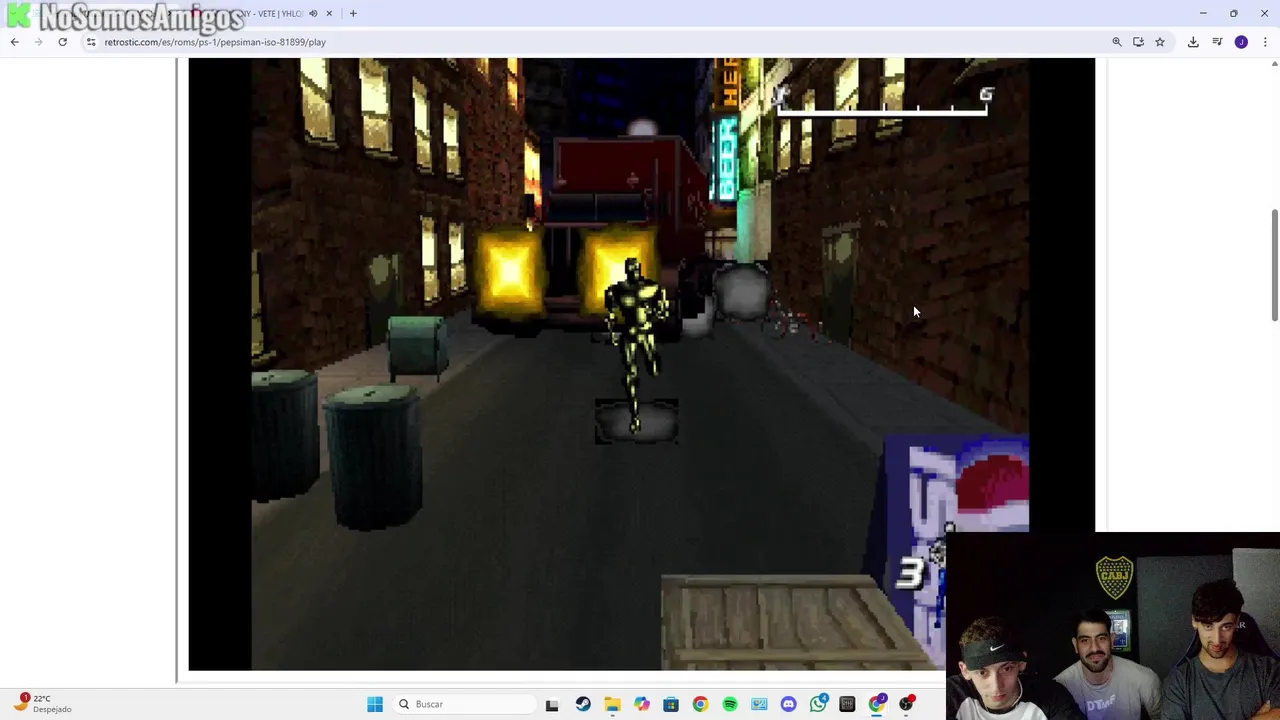This screenshot has width=1280, height=720.
Task: Click the Buscar taskbar search box
Action: coord(465,704)
